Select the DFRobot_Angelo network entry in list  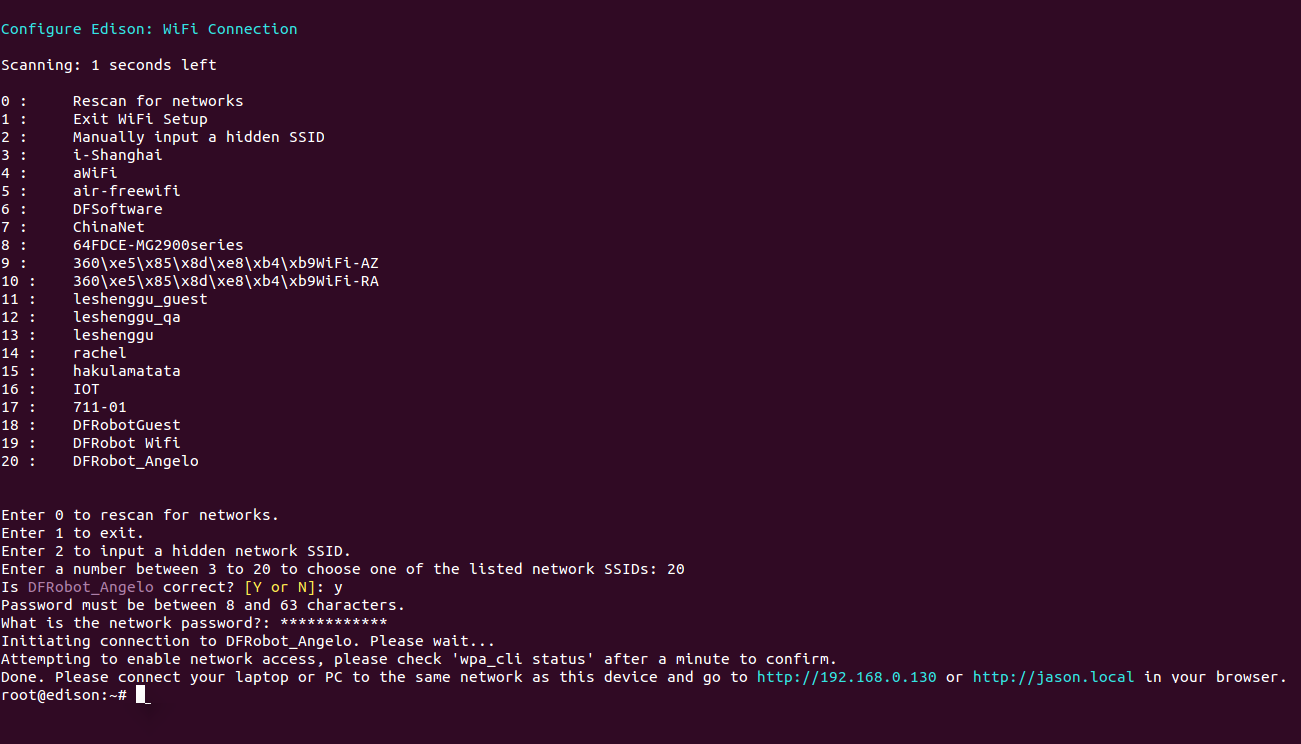[x=135, y=461]
